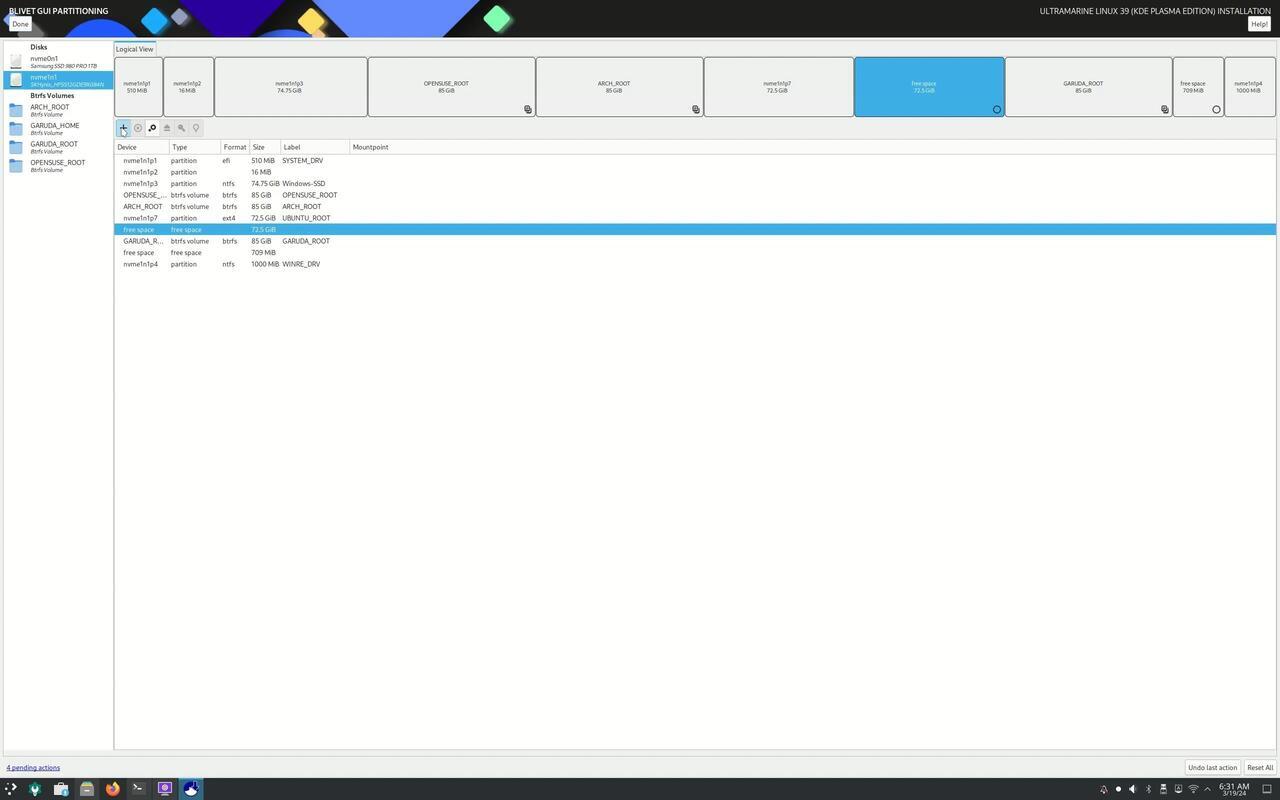
Task: Click the Bluetooth tray icon
Action: tap(1148, 789)
